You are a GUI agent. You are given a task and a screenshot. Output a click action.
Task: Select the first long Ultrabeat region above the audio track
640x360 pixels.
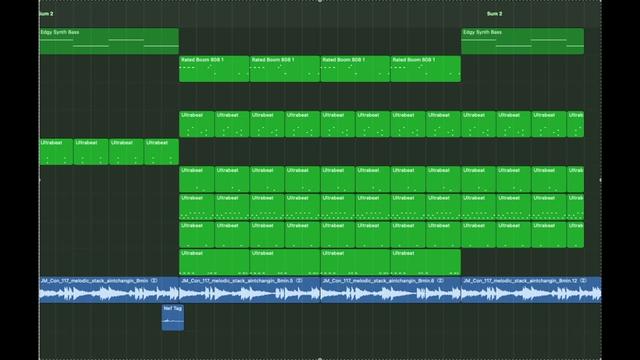[214, 262]
